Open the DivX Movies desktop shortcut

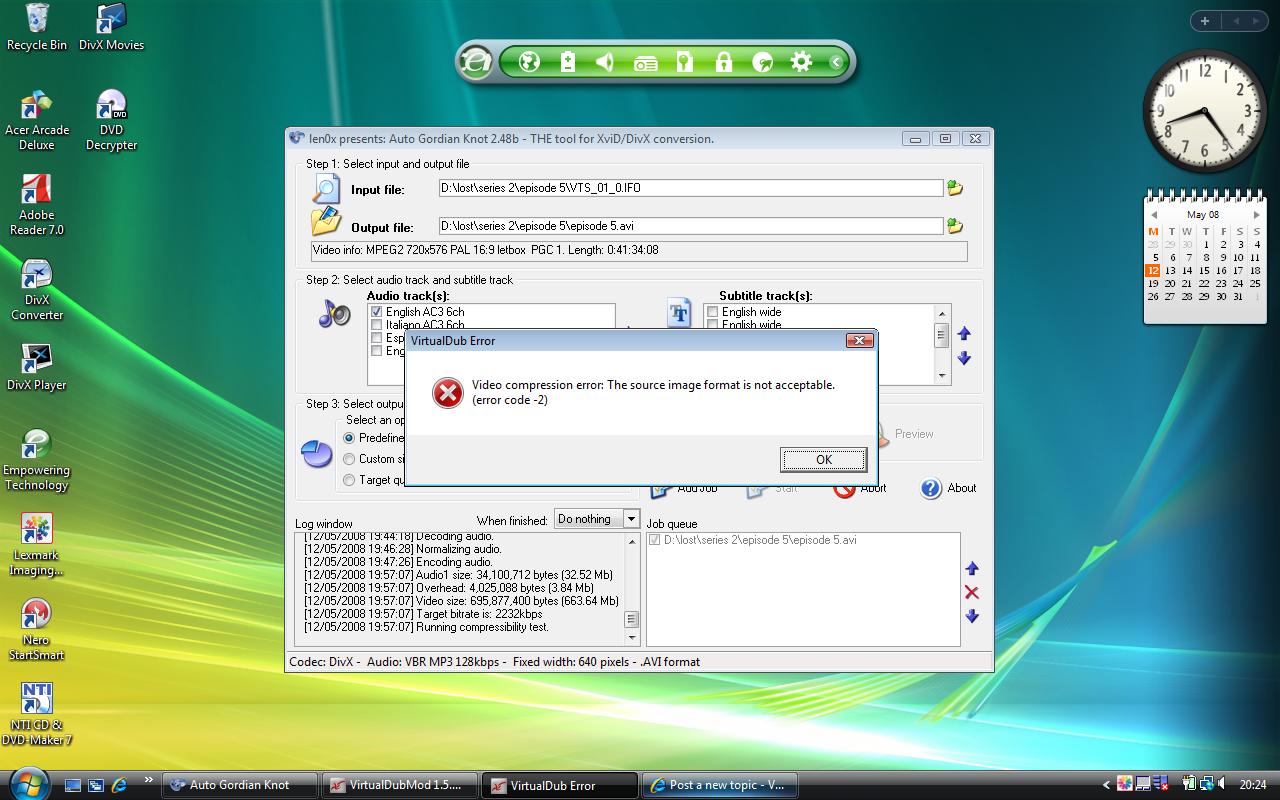[111, 27]
